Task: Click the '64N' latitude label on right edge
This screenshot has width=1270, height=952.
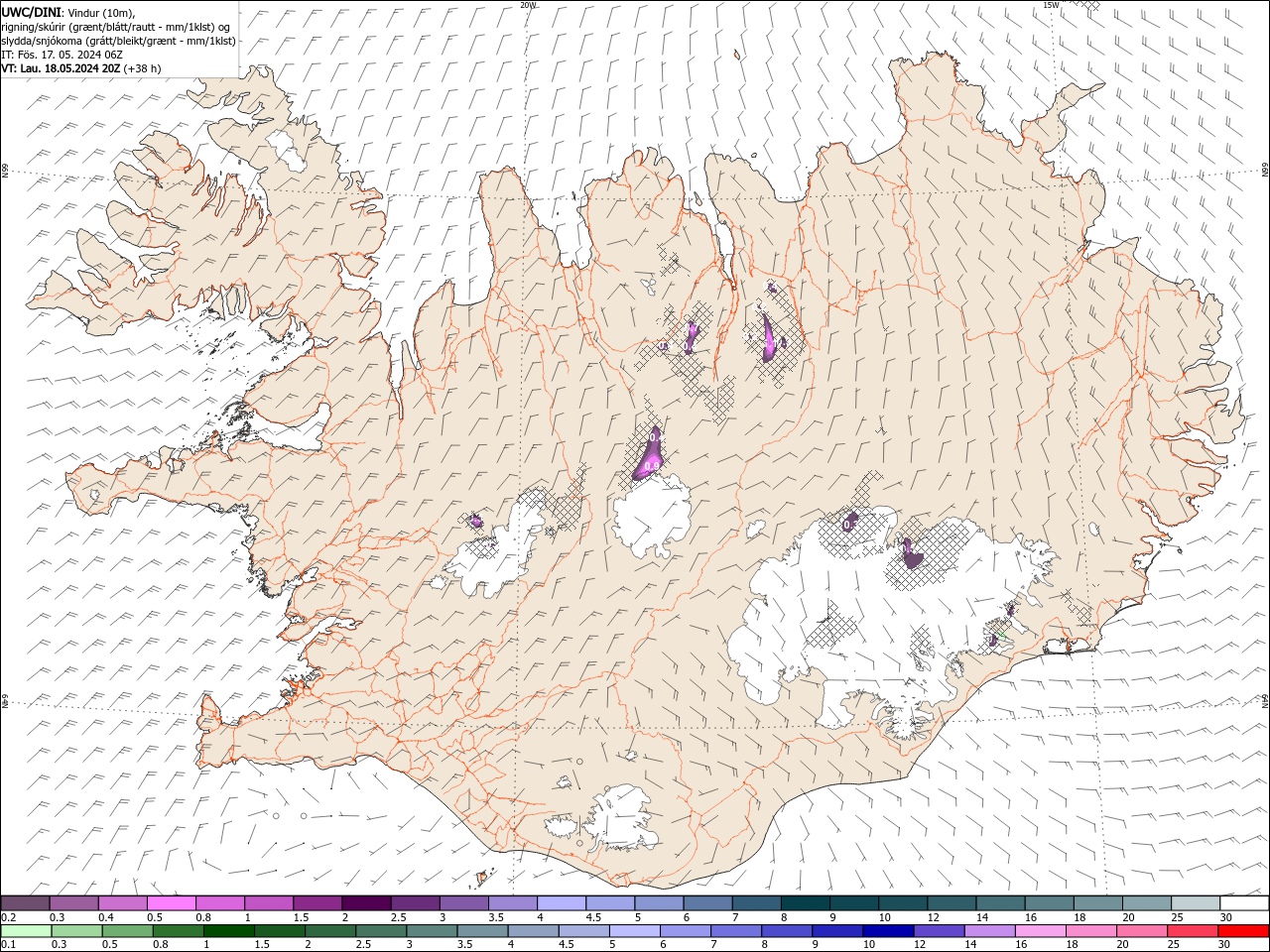Action: pyautogui.click(x=1265, y=700)
